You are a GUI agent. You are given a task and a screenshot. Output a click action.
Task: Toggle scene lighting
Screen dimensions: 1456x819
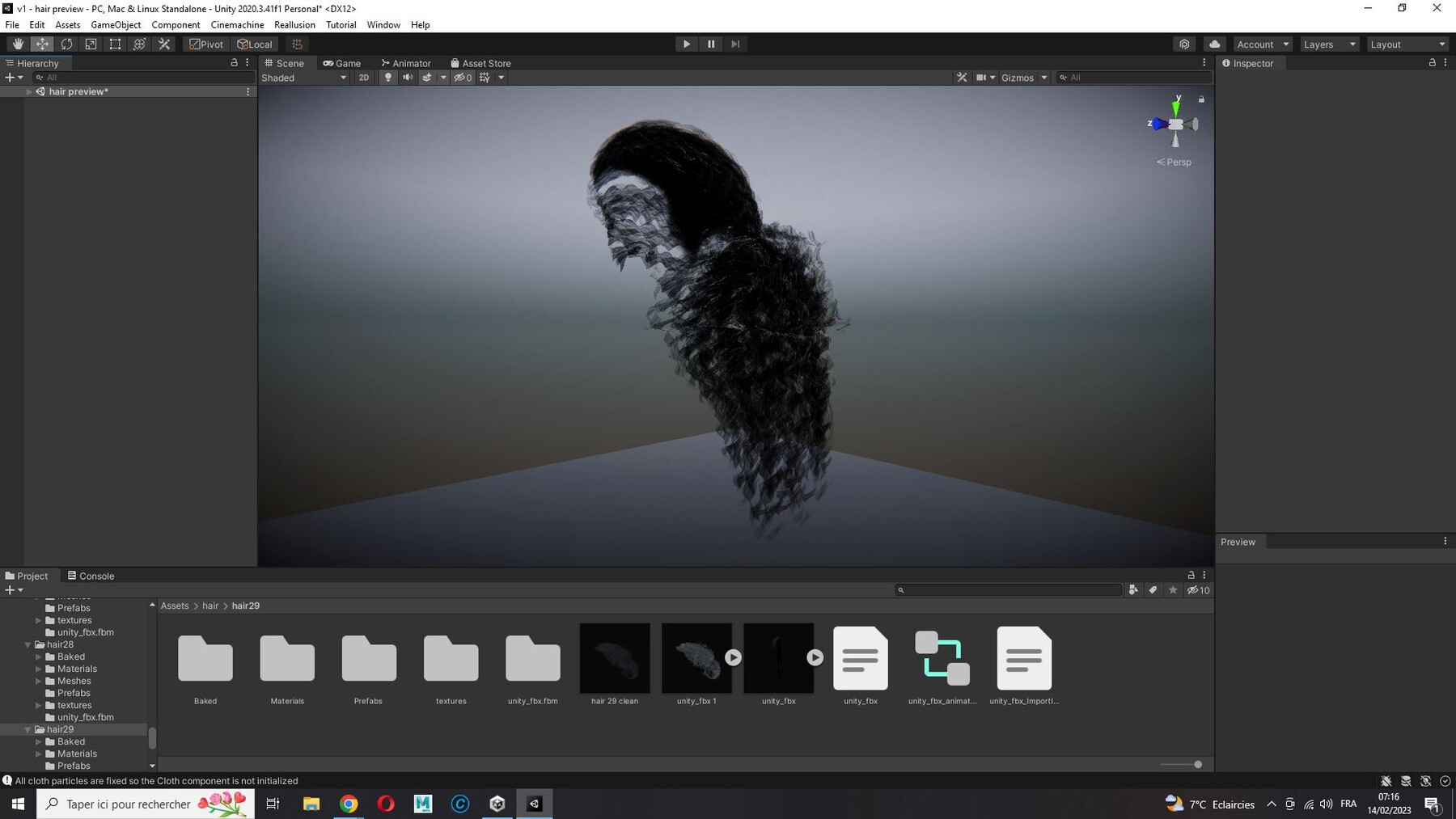[x=388, y=78]
